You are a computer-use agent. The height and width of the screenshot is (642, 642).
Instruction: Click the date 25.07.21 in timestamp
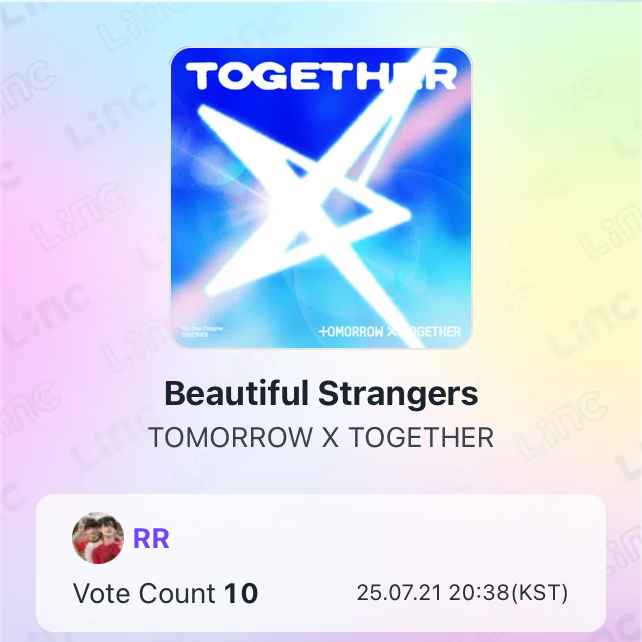point(399,593)
